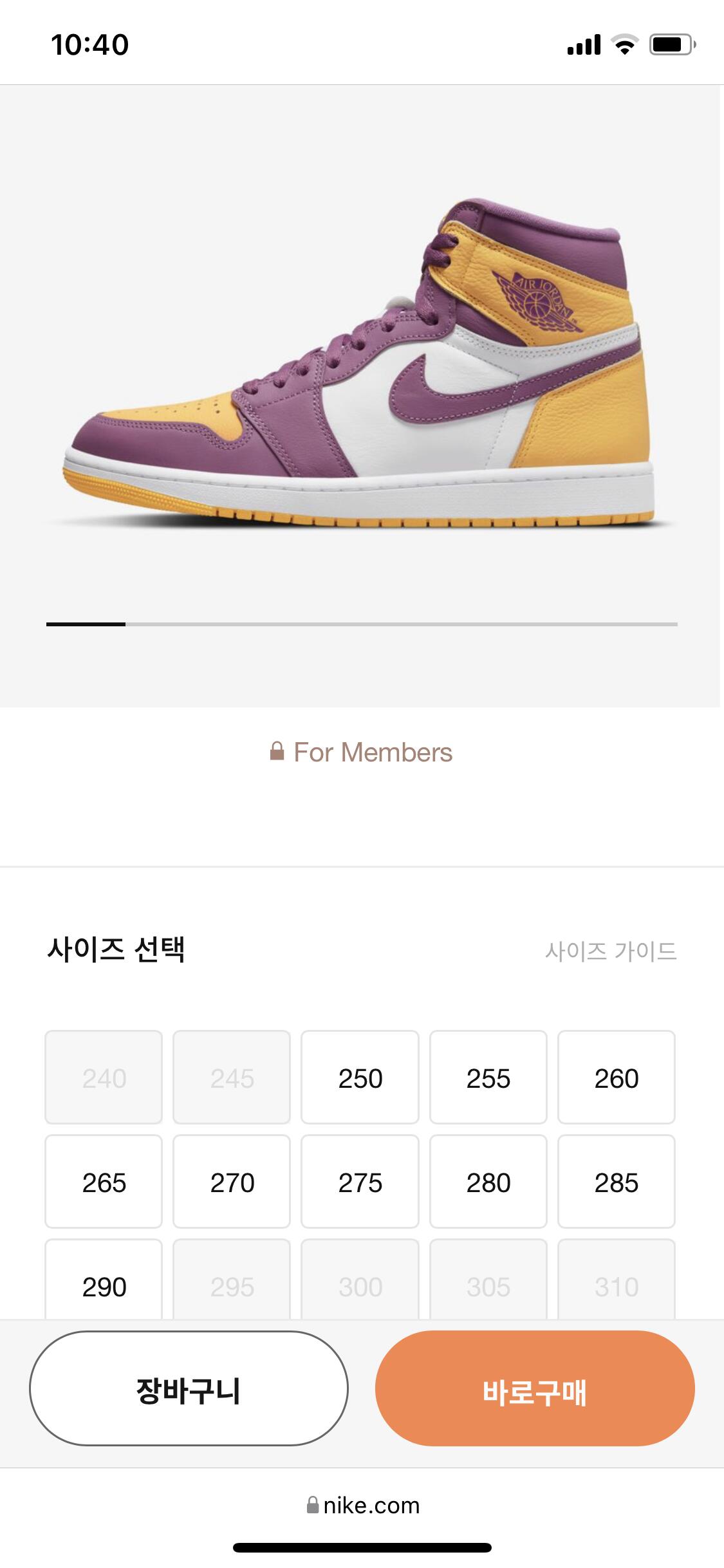Choose the 275 size button
Viewport: 724px width, 1568px height.
click(x=360, y=1182)
